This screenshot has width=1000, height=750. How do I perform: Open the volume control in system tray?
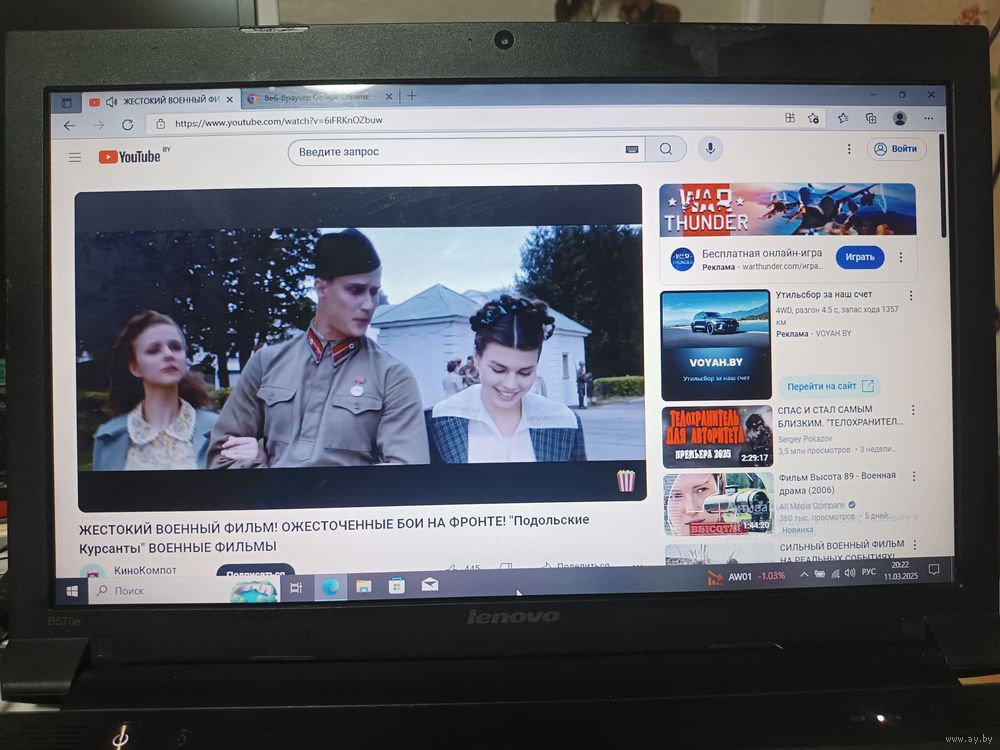[x=849, y=573]
